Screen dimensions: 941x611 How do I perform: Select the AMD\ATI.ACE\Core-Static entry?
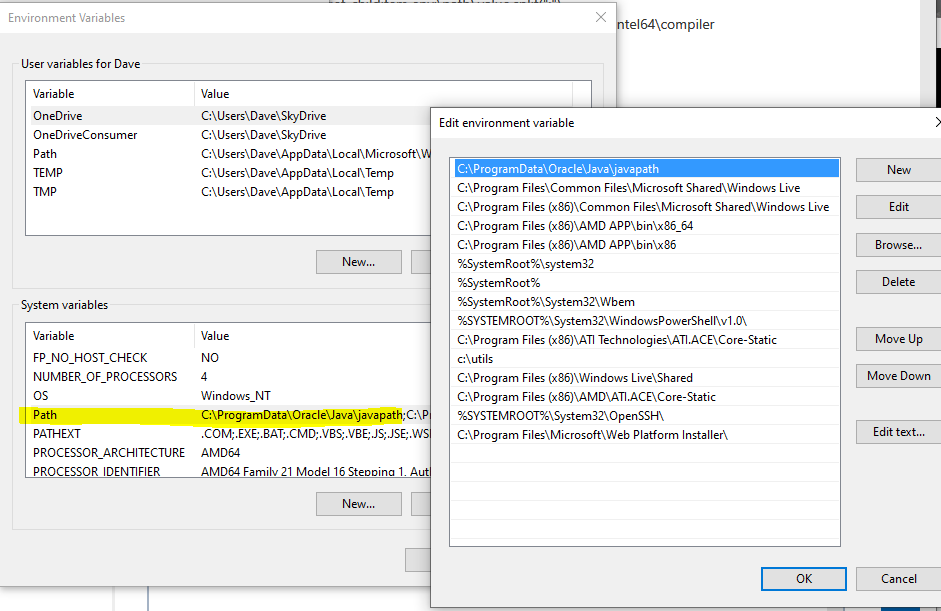click(x=645, y=397)
